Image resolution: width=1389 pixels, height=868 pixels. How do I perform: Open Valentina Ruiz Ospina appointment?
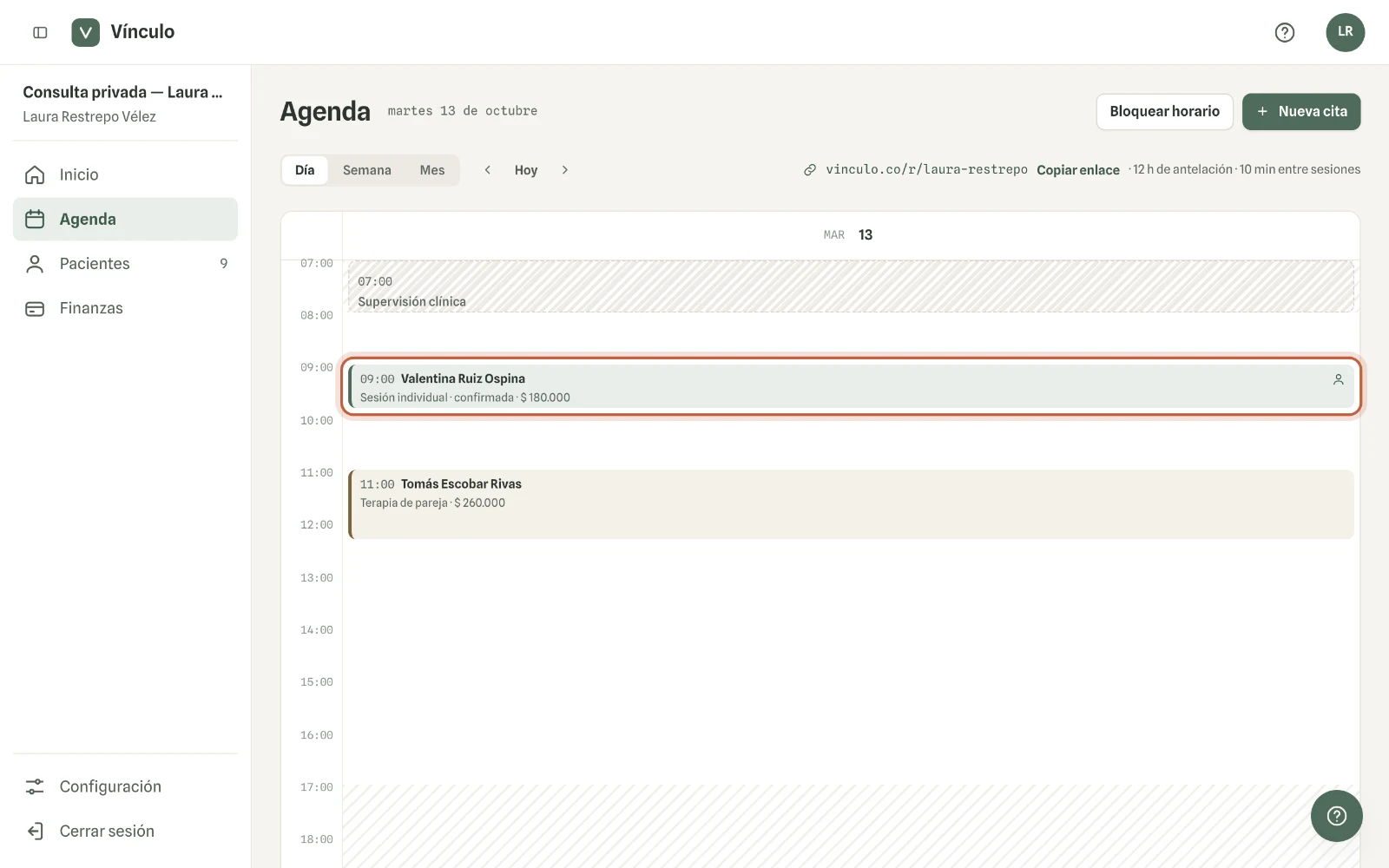pyautogui.click(x=851, y=386)
